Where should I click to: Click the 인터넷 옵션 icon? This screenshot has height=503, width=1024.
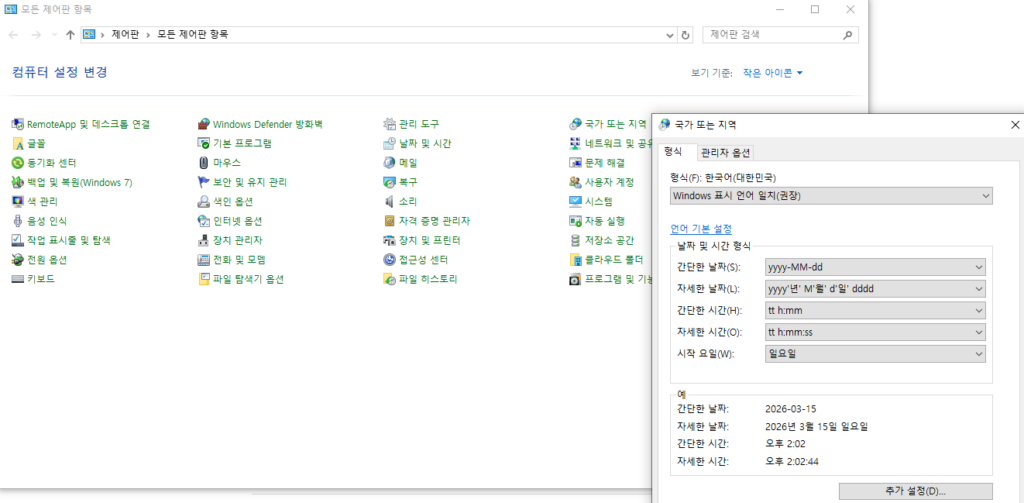tap(204, 221)
